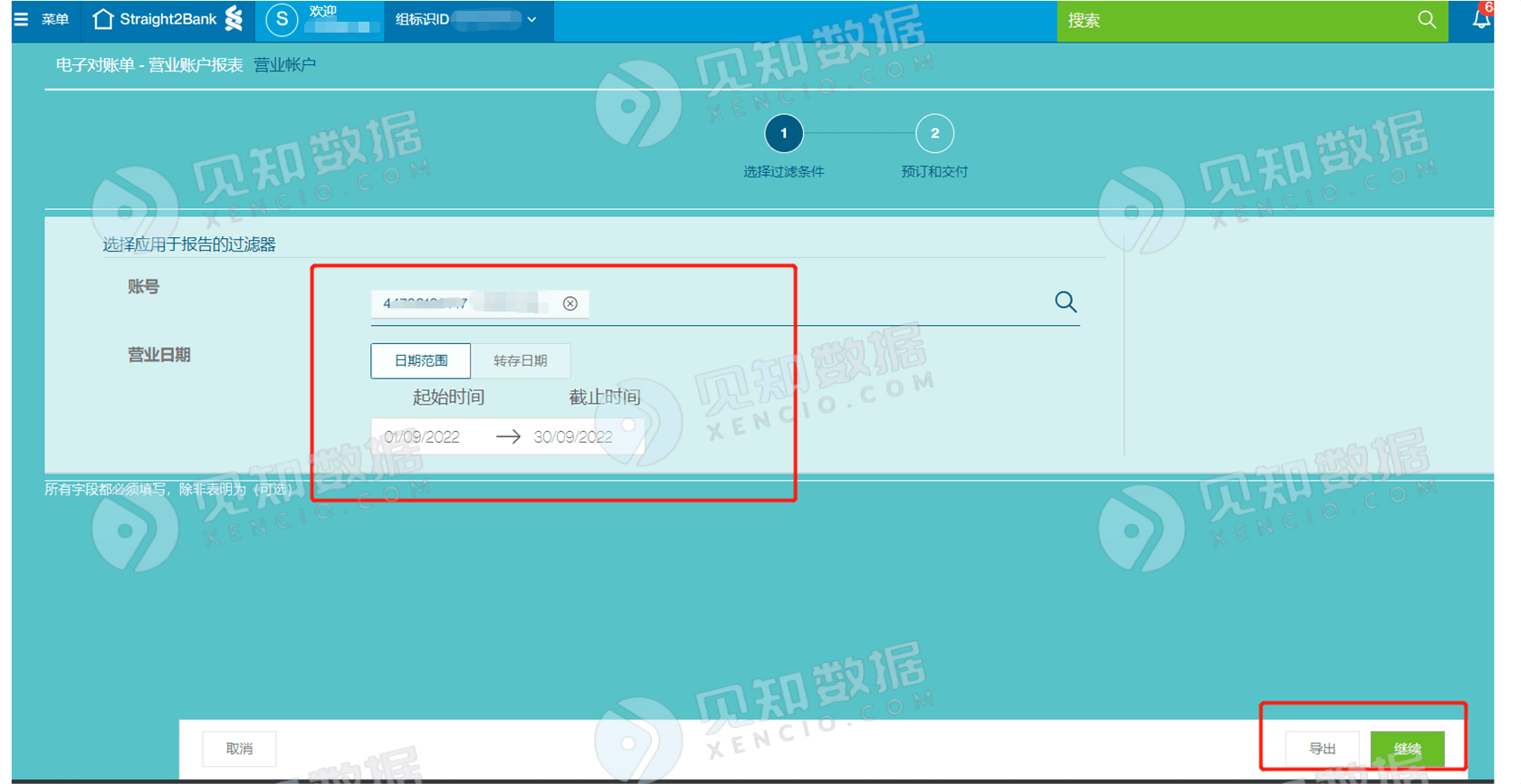This screenshot has height=784, width=1521.
Task: Click the start date field 01/09/2022
Action: click(422, 436)
